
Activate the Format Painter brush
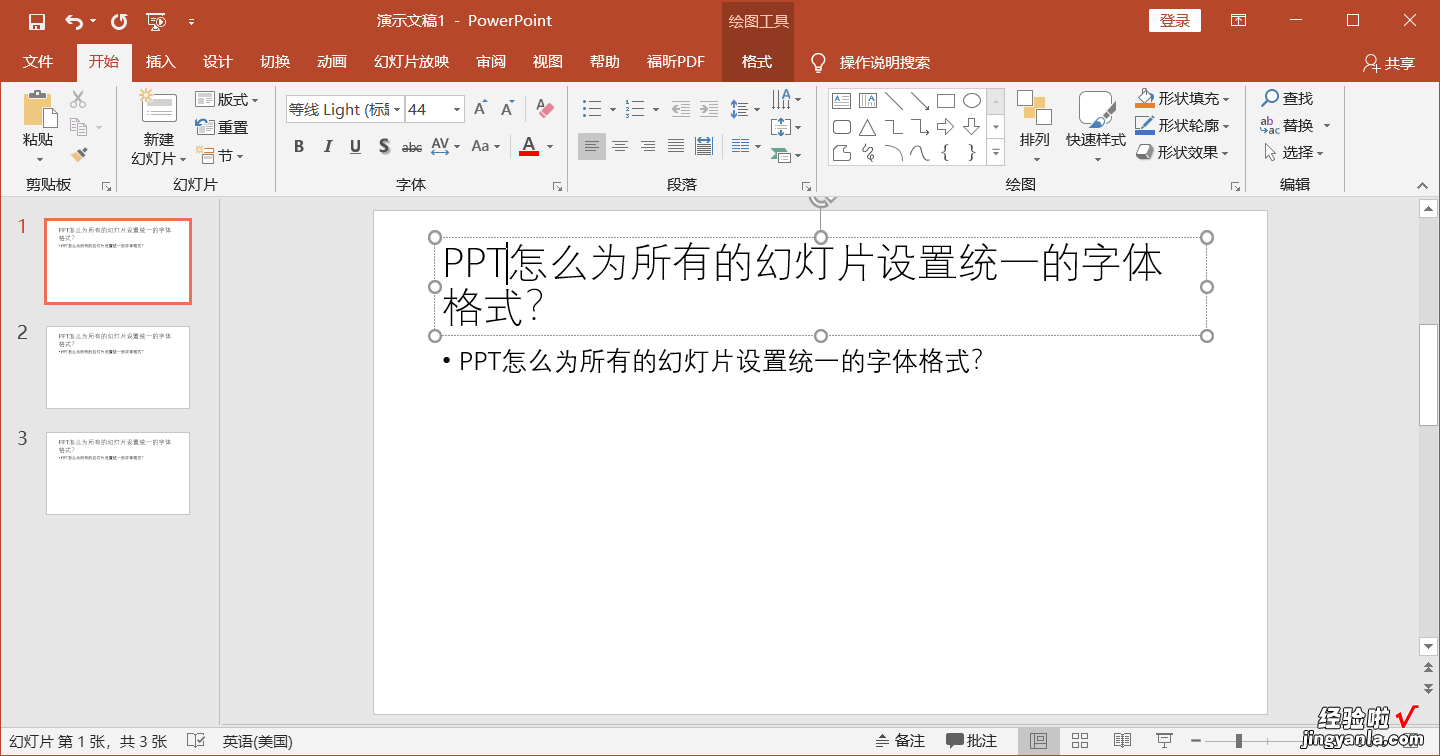pos(78,155)
